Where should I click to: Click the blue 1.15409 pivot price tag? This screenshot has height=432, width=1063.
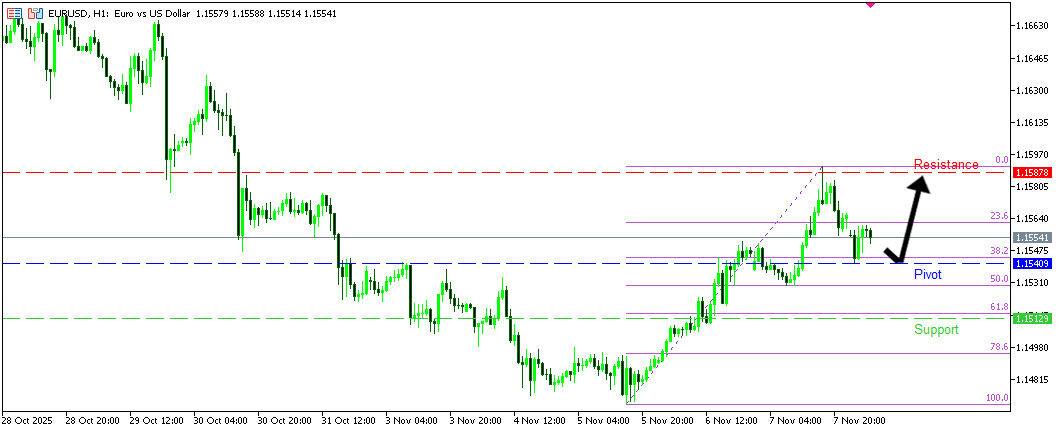click(x=1030, y=263)
